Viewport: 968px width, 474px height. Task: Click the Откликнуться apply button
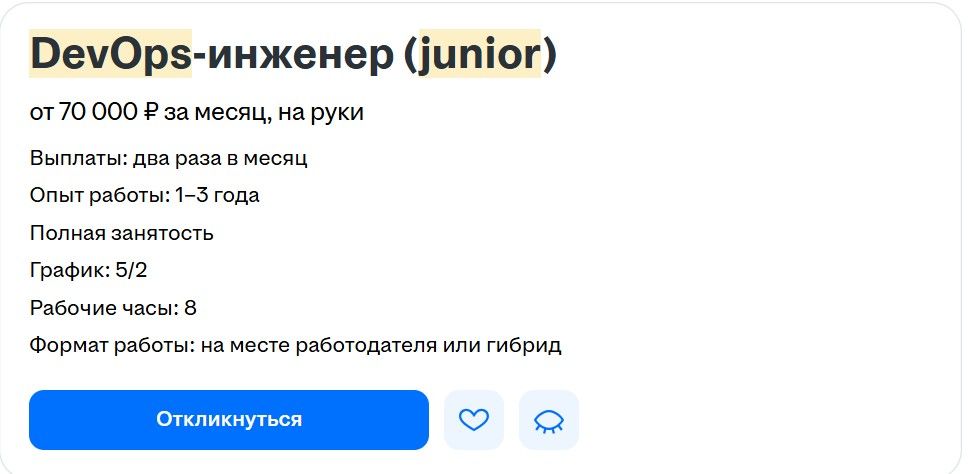pyautogui.click(x=228, y=420)
